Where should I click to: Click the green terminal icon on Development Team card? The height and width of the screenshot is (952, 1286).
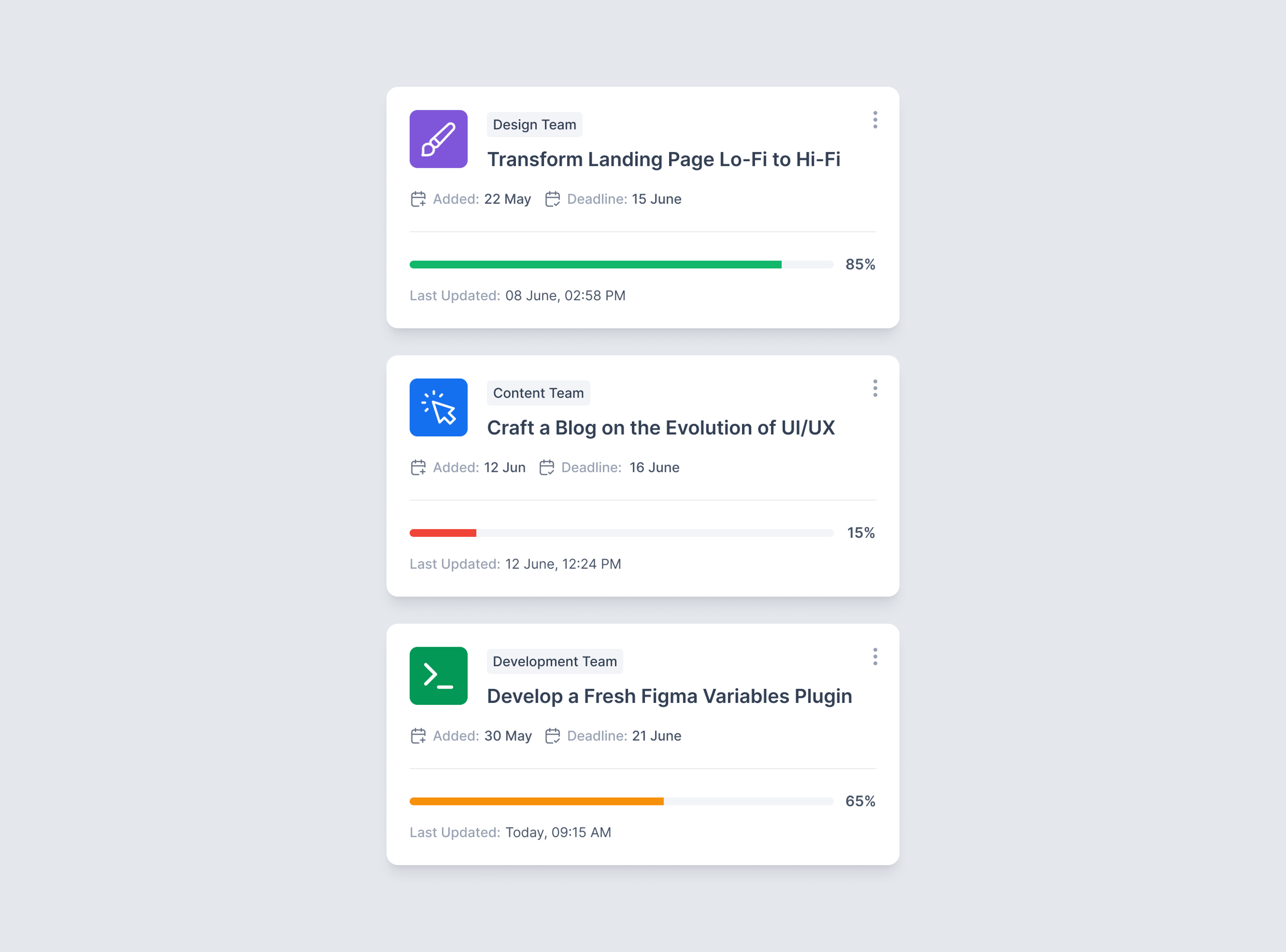click(438, 676)
